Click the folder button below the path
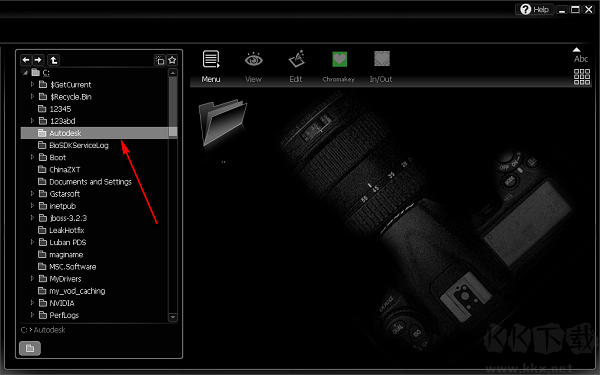 pos(30,348)
